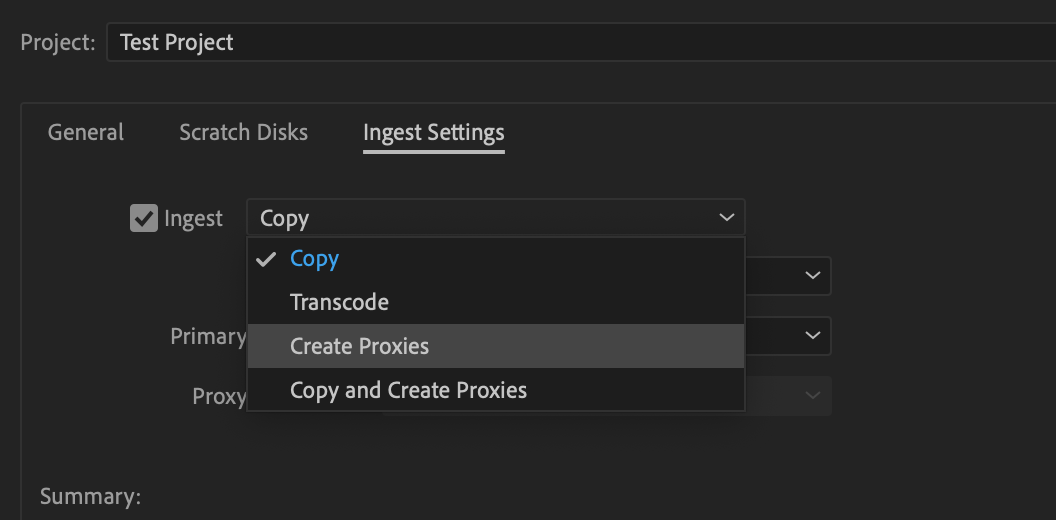Click the Summary label
1056x520 pixels.
[90, 497]
